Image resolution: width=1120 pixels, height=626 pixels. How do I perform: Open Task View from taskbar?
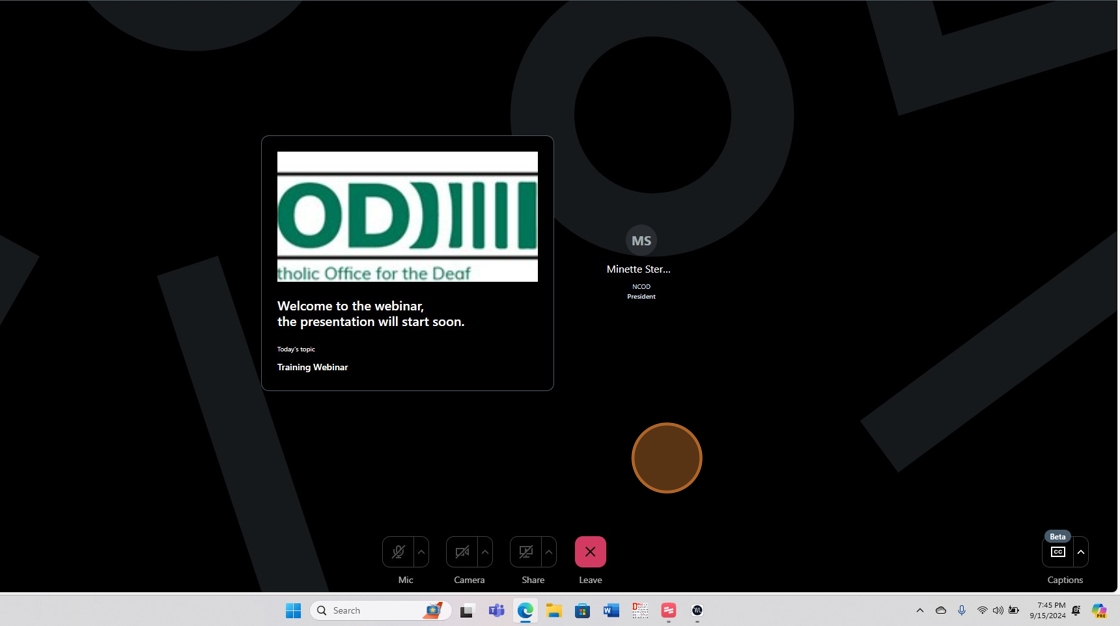(466, 610)
